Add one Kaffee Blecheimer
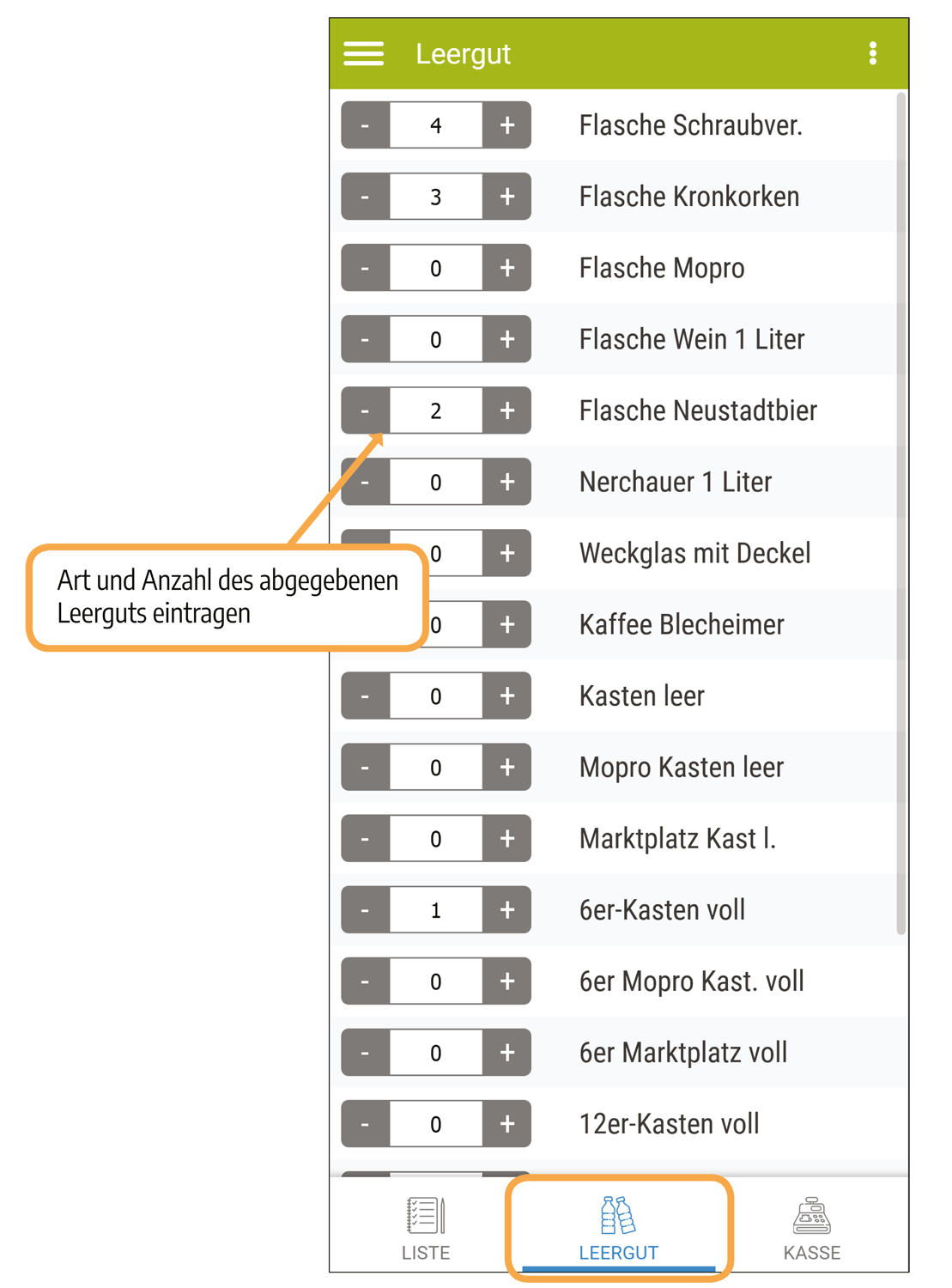952x1288 pixels. 506,624
